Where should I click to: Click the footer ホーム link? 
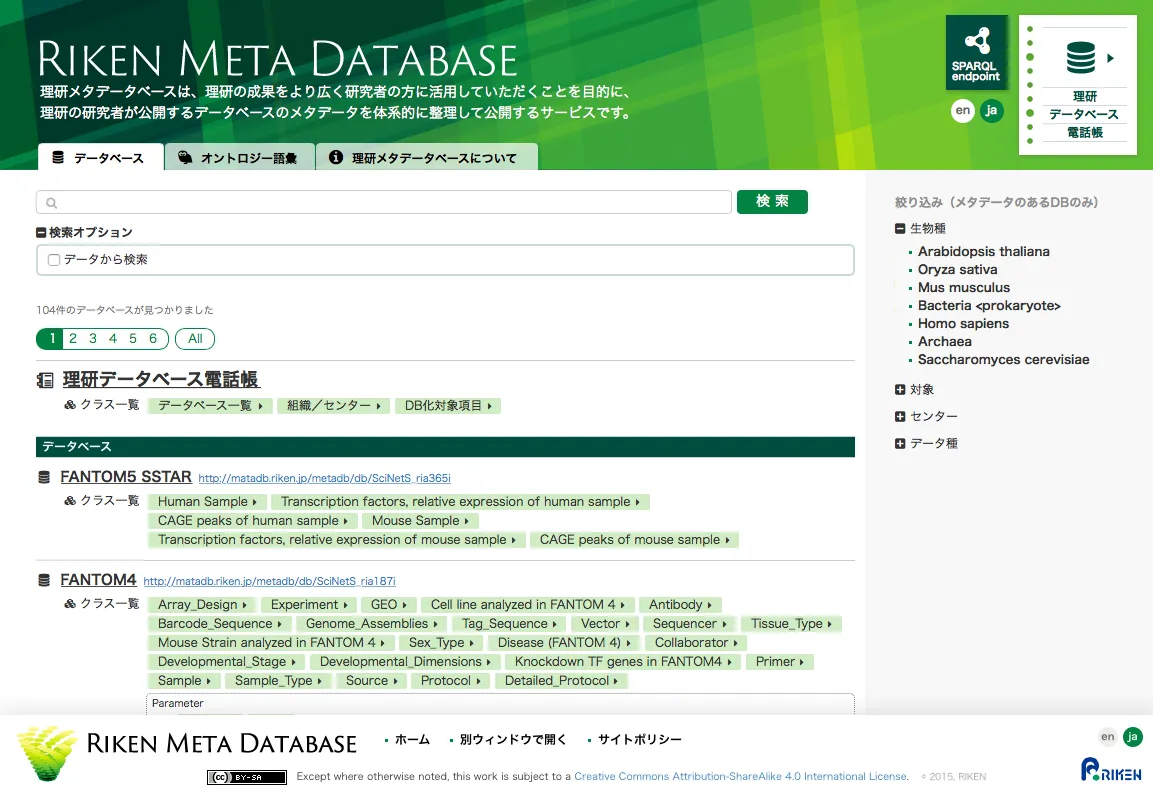pos(412,740)
